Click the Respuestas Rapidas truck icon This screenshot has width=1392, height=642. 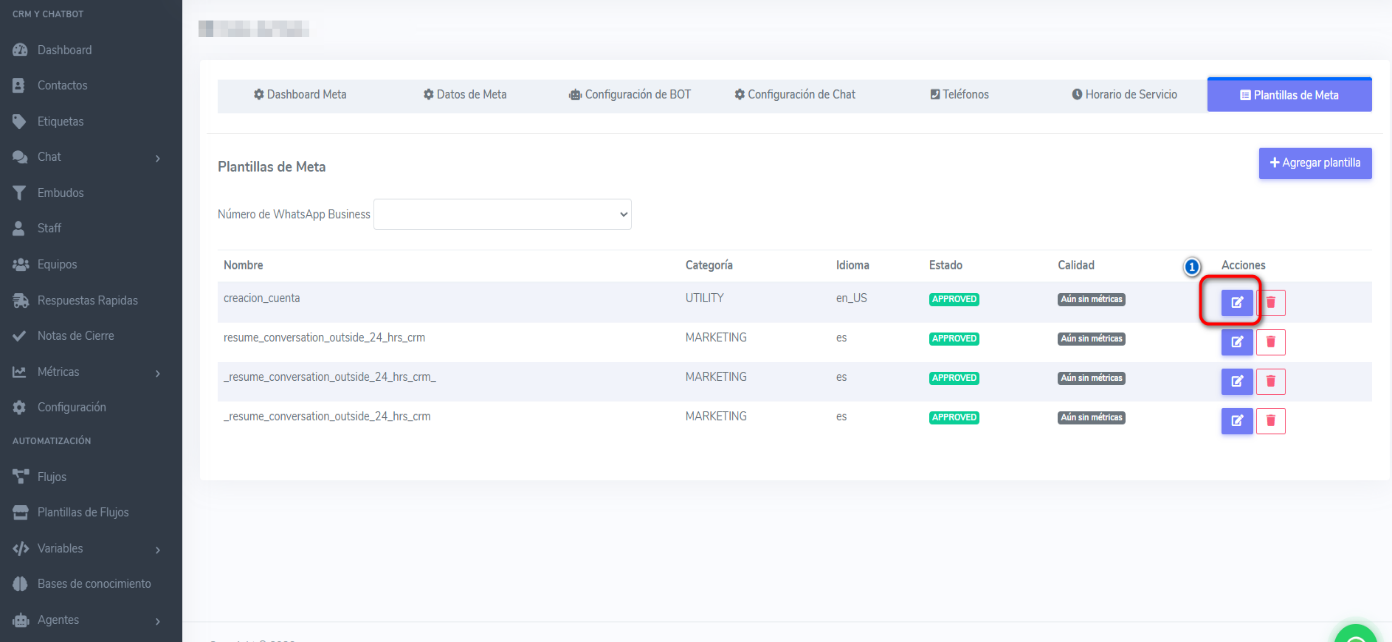pos(18,301)
